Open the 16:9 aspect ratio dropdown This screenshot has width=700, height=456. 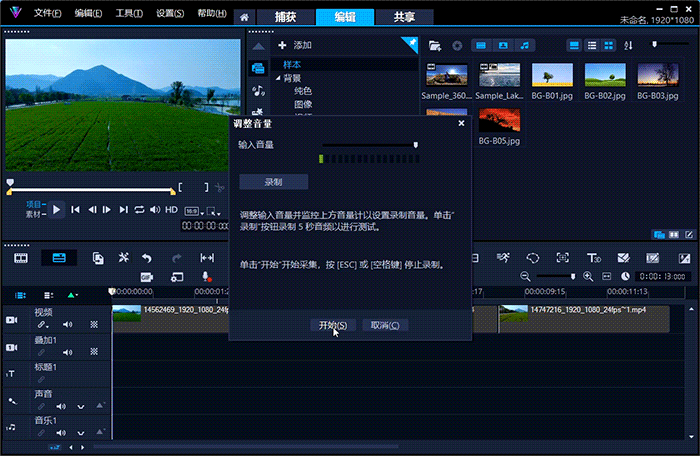[192, 212]
